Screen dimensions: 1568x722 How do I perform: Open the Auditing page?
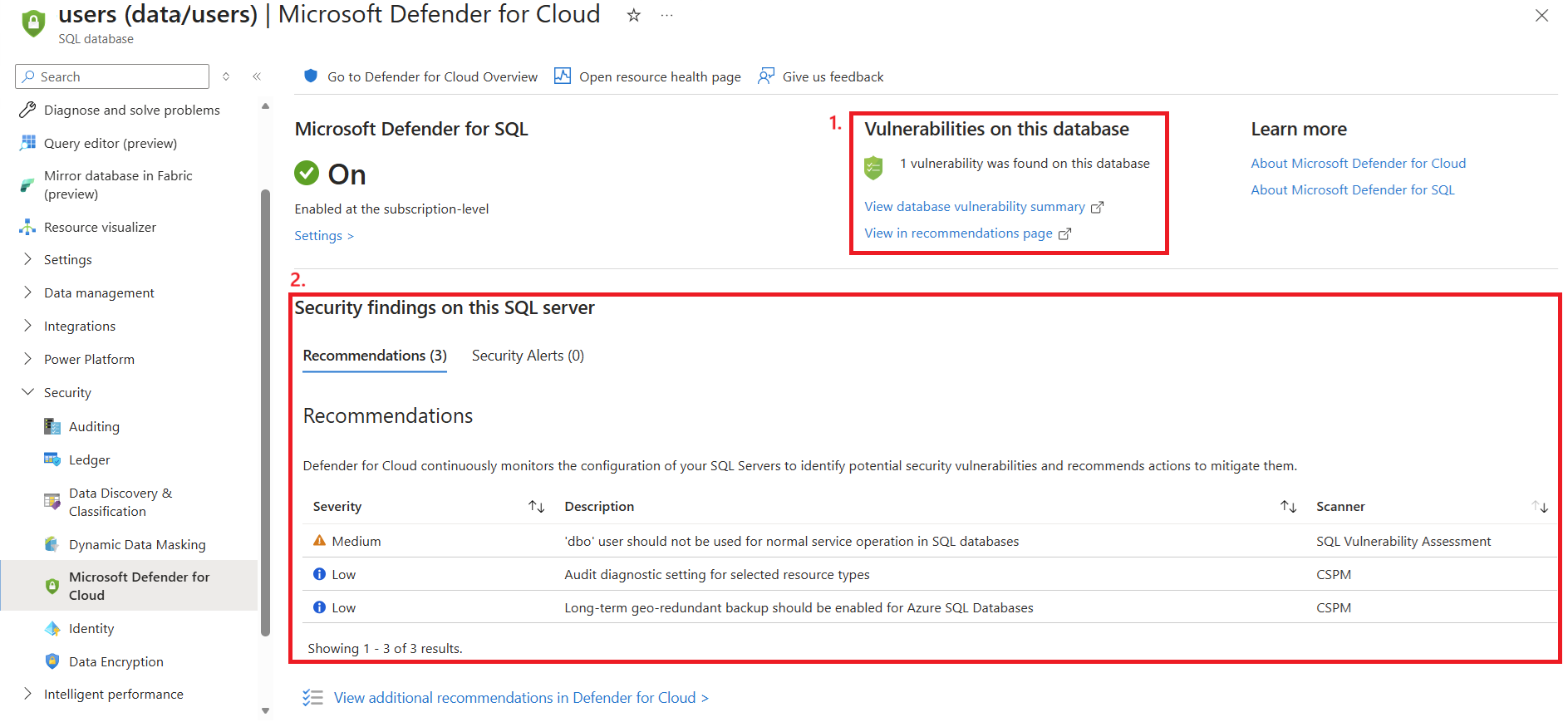point(94,426)
